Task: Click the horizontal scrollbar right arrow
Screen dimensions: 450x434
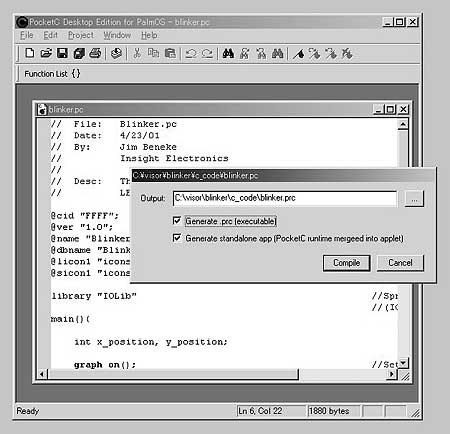Action: point(392,374)
